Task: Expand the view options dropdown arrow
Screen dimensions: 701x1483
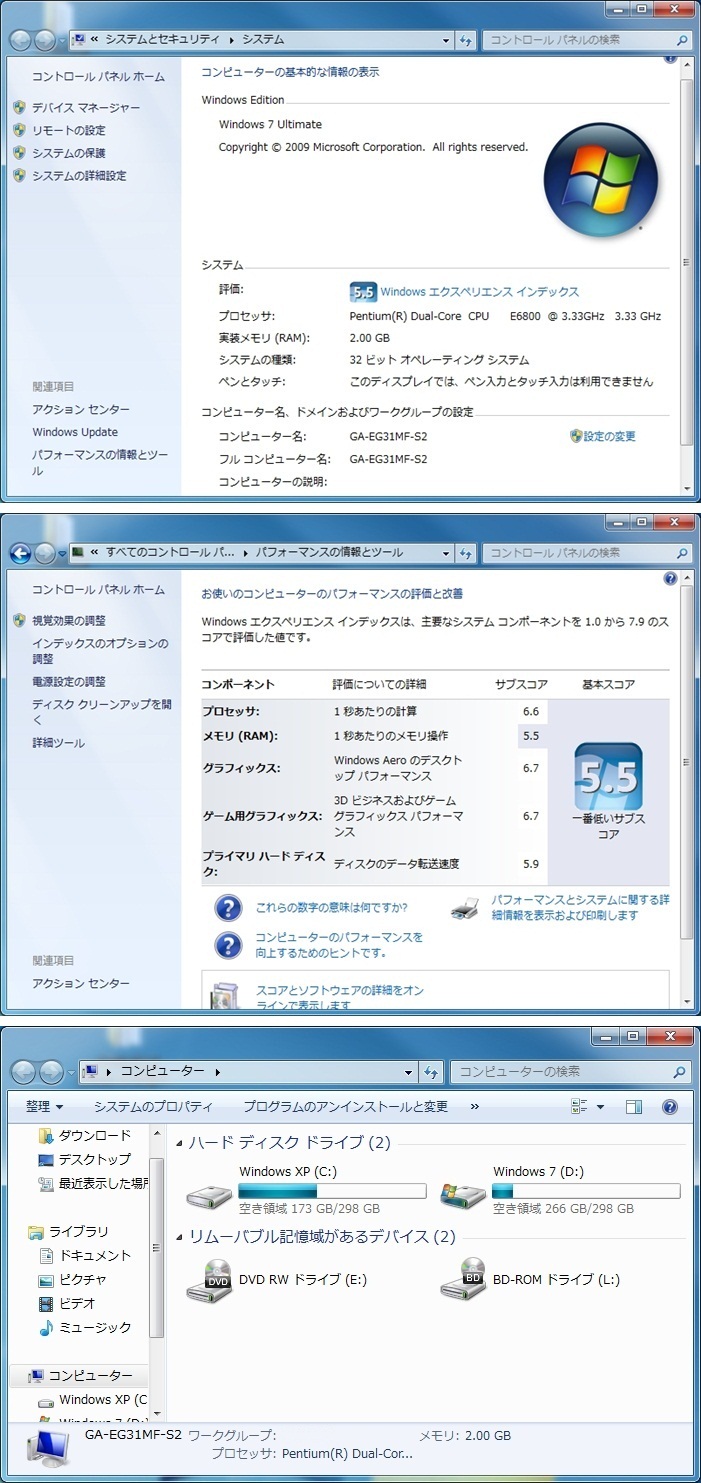Action: (600, 1107)
